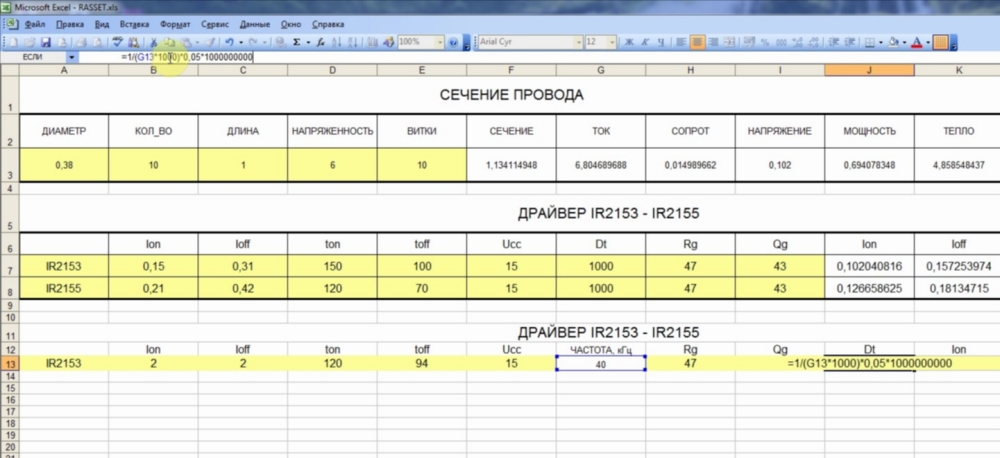Click the AutoSum sigma icon
This screenshot has width=1000, height=458.
click(x=297, y=42)
